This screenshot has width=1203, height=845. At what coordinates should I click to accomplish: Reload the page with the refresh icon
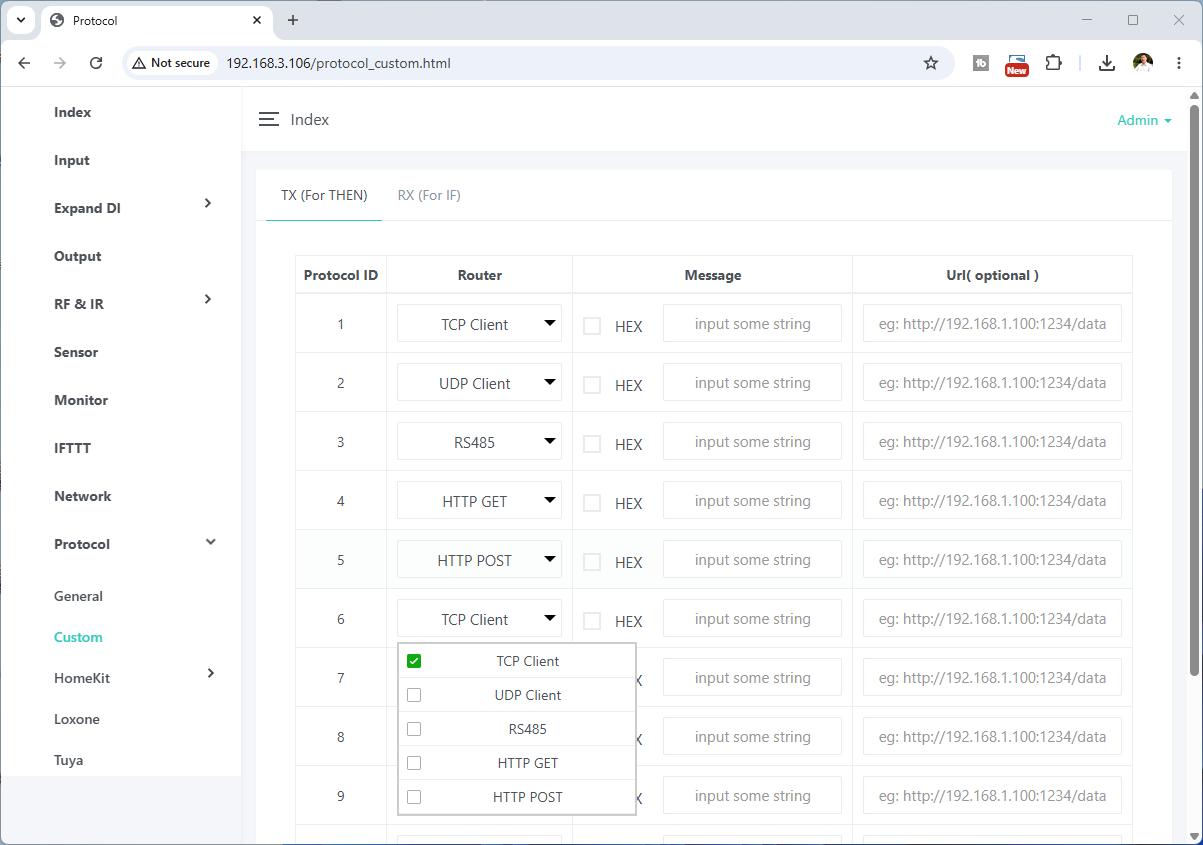click(x=96, y=63)
